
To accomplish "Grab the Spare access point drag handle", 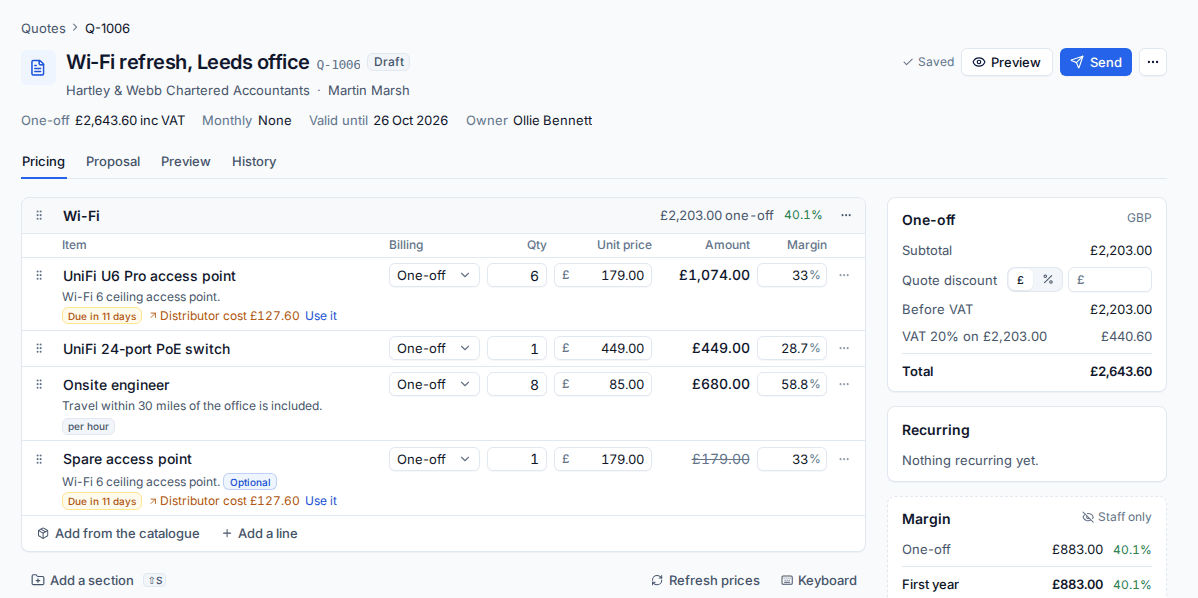I will pos(39,459).
